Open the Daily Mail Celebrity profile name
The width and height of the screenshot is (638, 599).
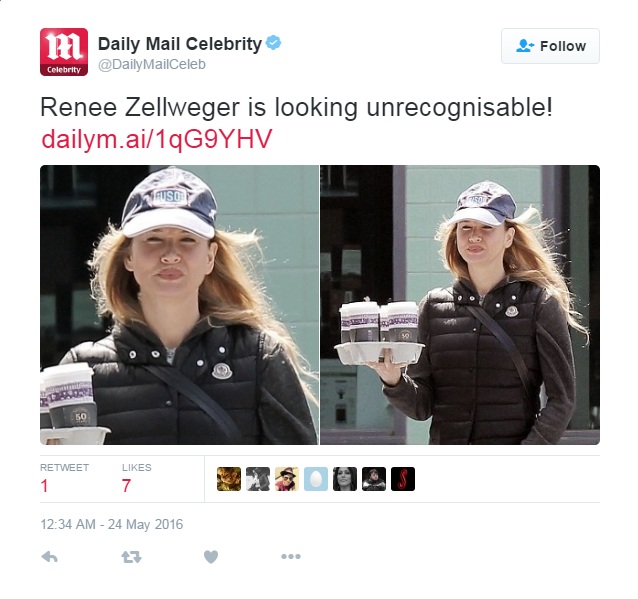click(x=180, y=44)
